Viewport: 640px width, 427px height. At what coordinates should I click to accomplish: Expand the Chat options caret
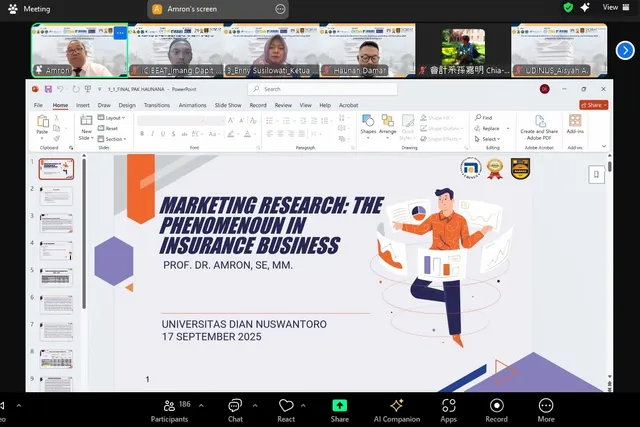(255, 405)
